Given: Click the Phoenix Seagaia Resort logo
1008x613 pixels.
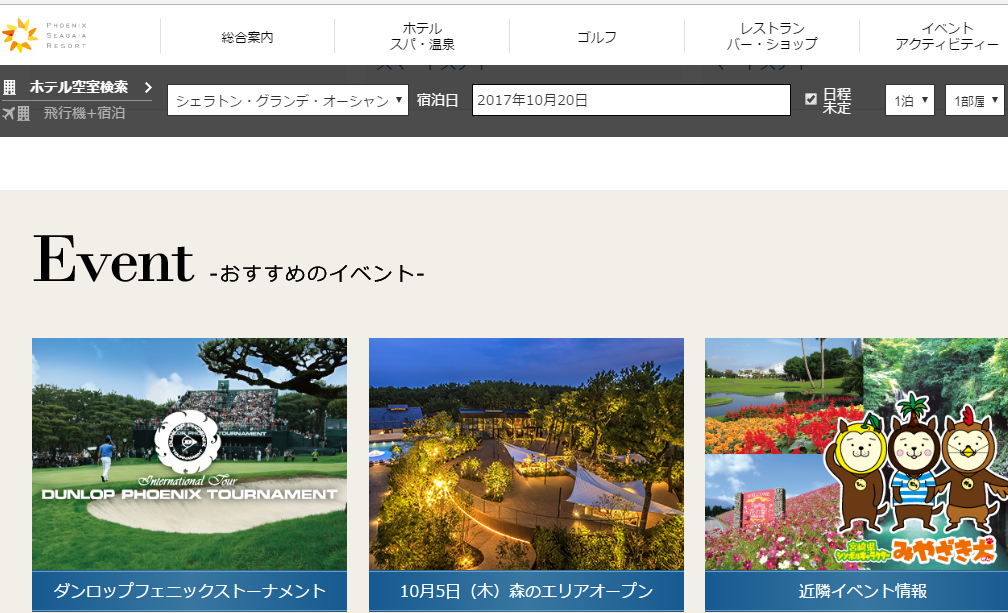Looking at the screenshot, I should pos(44,35).
